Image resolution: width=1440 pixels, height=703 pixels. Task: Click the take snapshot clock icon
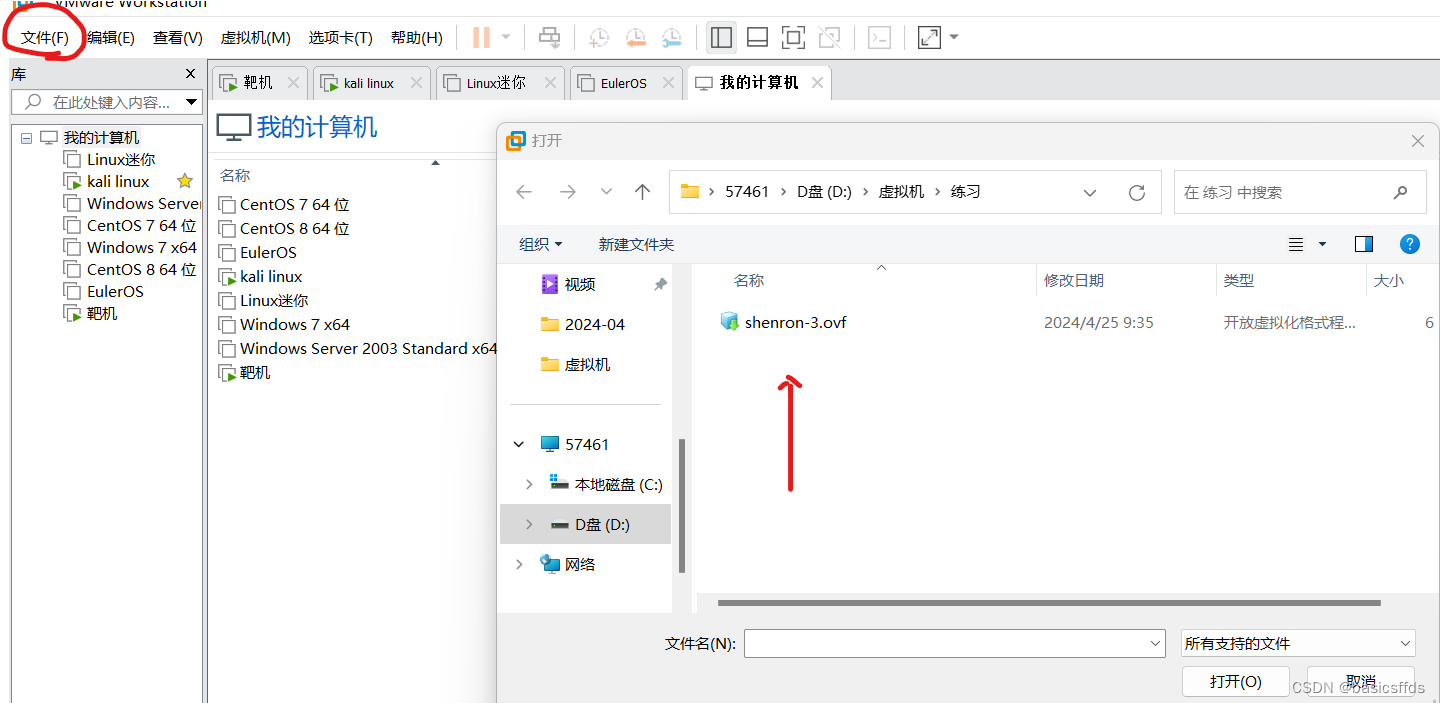coord(599,38)
